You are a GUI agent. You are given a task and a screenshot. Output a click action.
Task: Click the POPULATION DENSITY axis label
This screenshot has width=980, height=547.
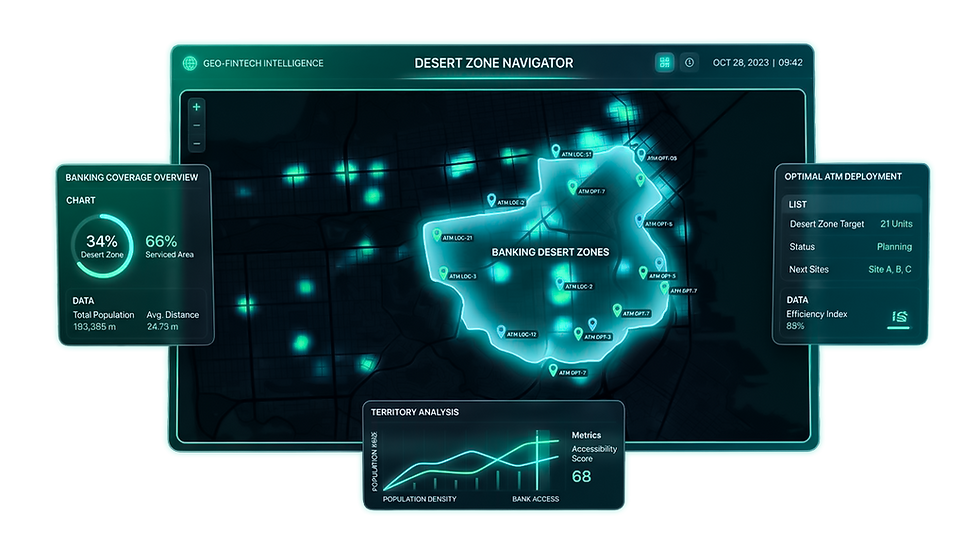pos(419,499)
